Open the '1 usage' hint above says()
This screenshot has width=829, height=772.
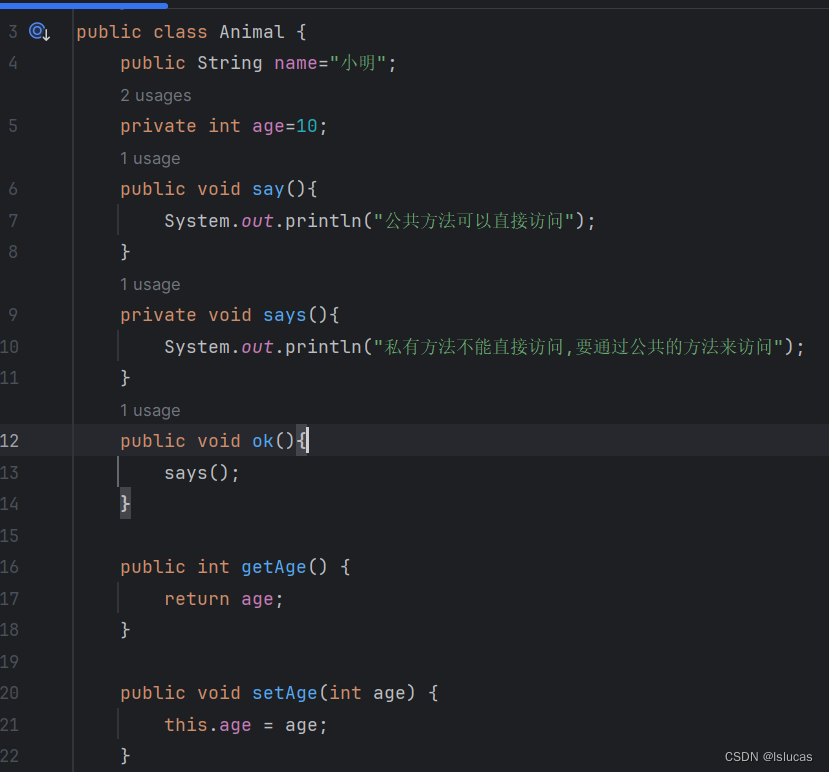pos(150,284)
